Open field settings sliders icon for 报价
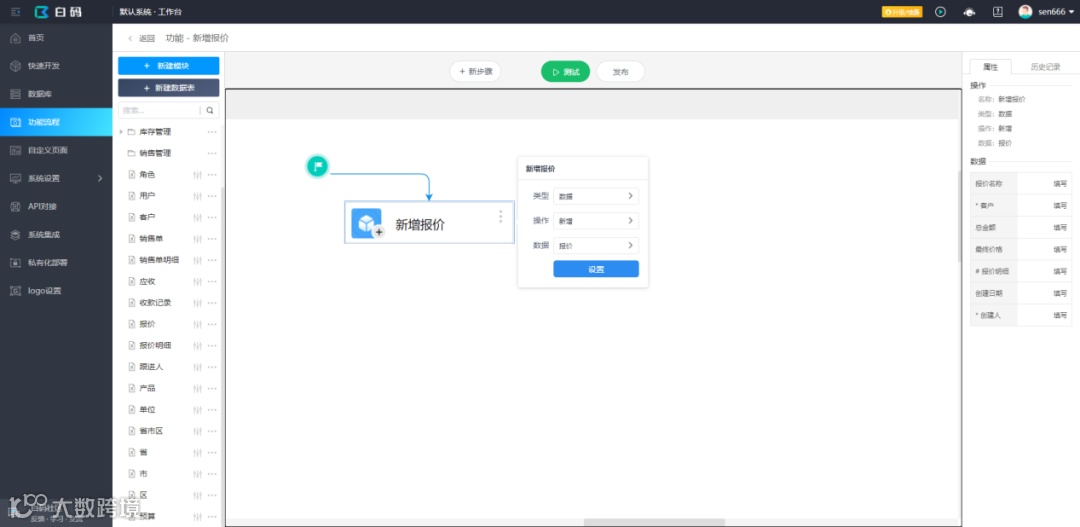This screenshot has width=1080, height=527. point(198,324)
